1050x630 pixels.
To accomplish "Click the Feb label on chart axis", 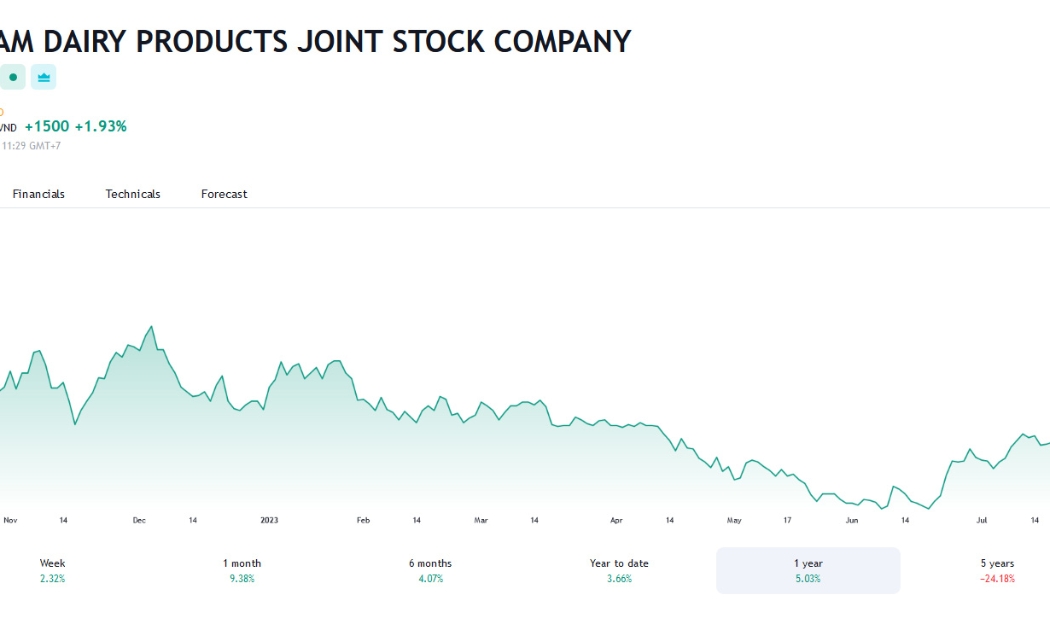I will point(363,520).
